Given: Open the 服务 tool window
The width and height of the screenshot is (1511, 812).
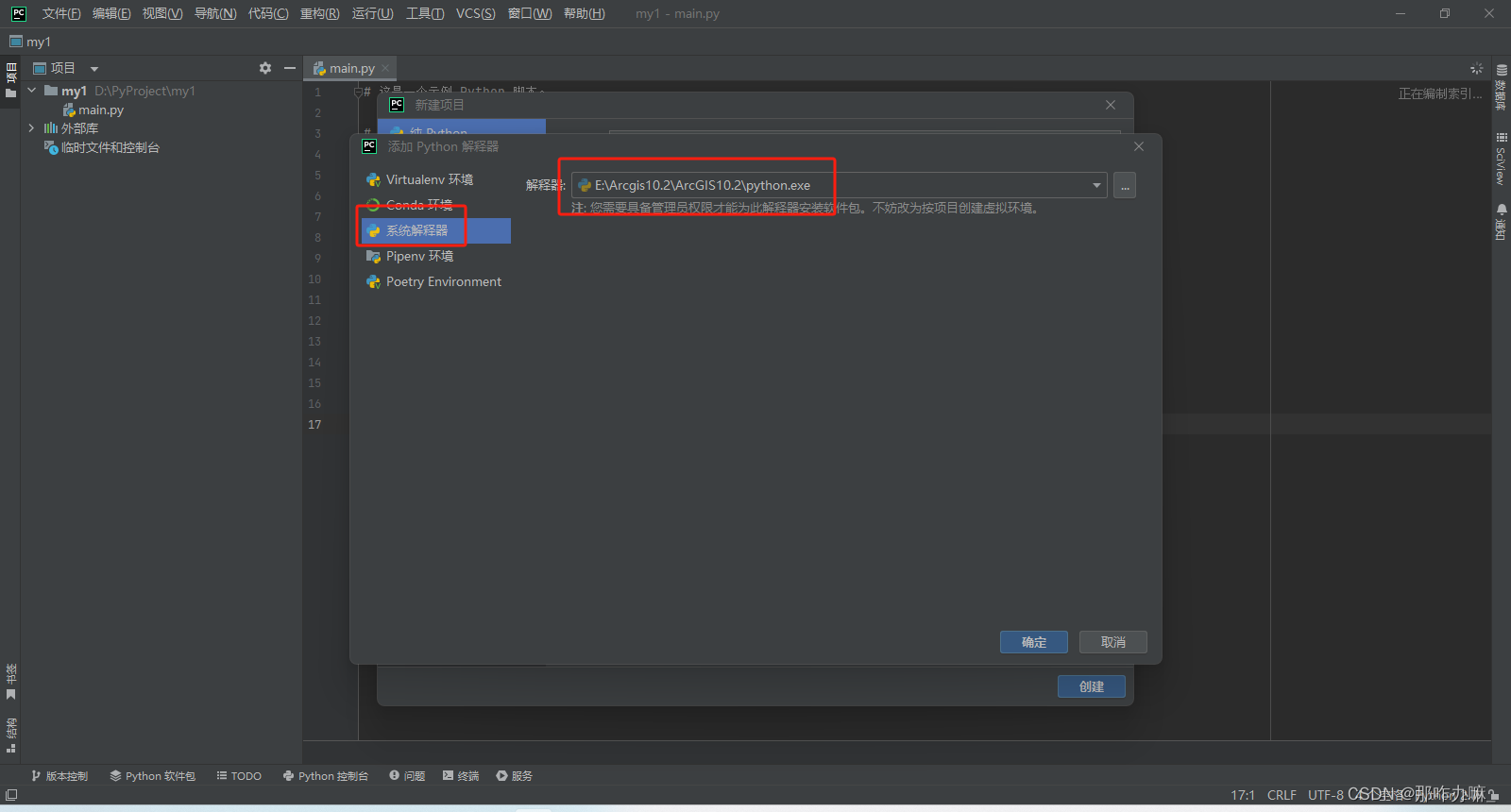Looking at the screenshot, I should click(515, 776).
